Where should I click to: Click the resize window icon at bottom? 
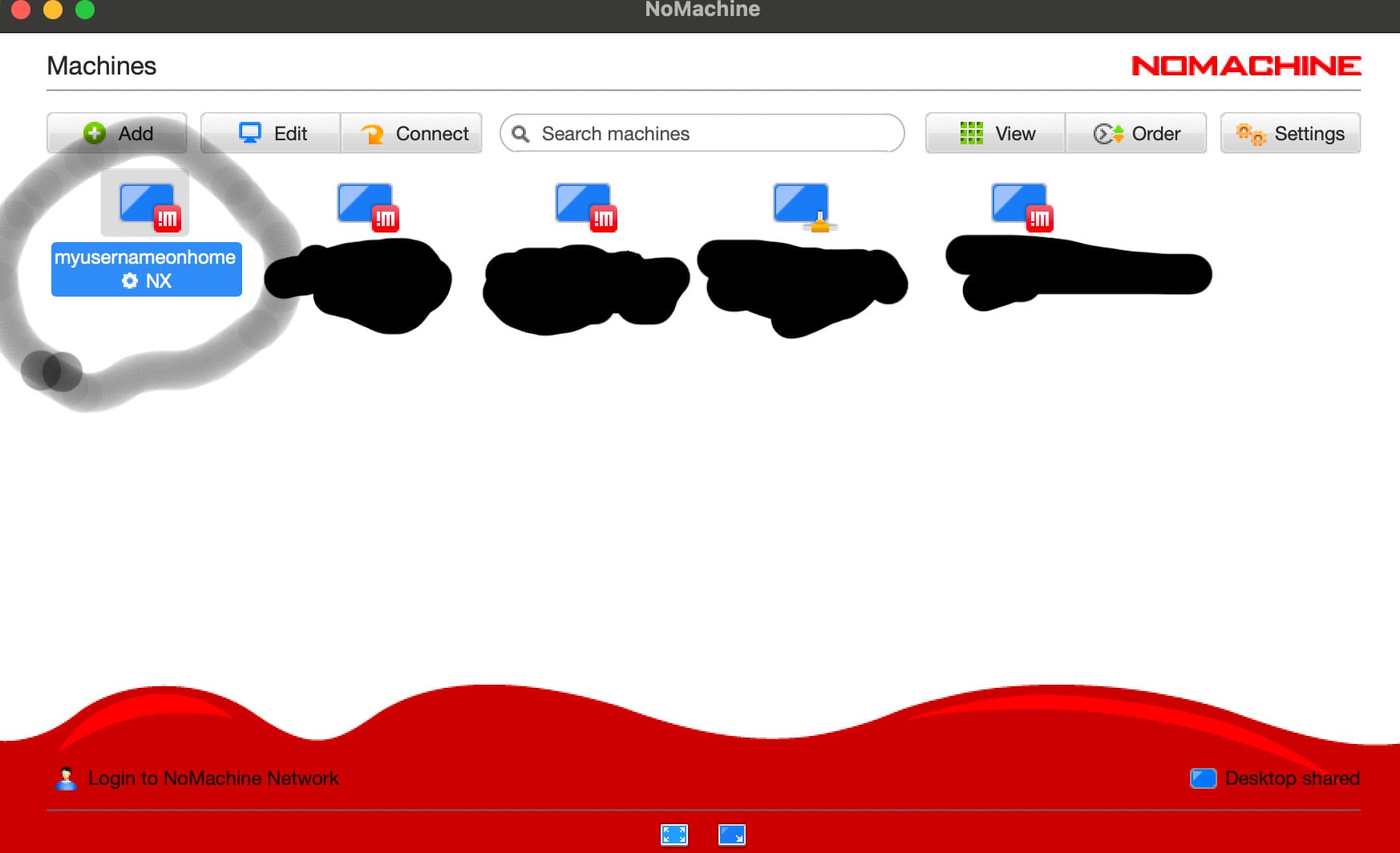click(x=731, y=835)
